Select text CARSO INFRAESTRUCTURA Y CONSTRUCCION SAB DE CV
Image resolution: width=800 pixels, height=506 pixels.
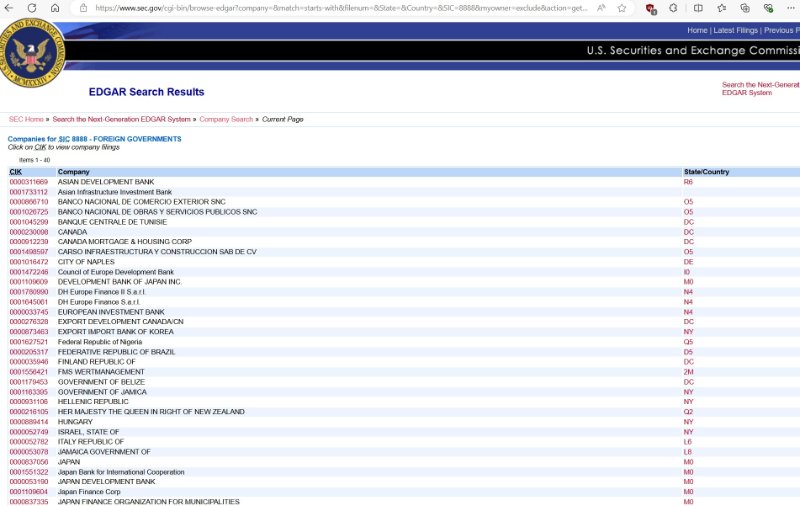pos(157,251)
